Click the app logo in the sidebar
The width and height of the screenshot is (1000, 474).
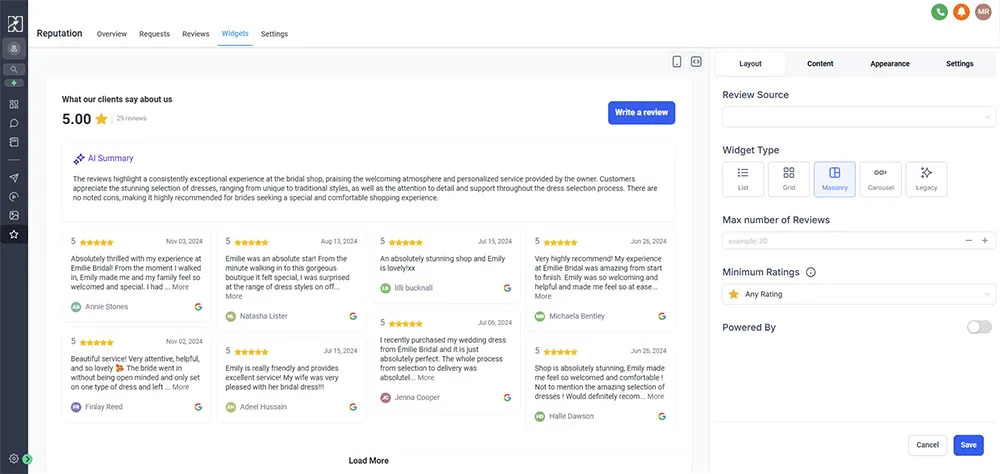click(14, 24)
